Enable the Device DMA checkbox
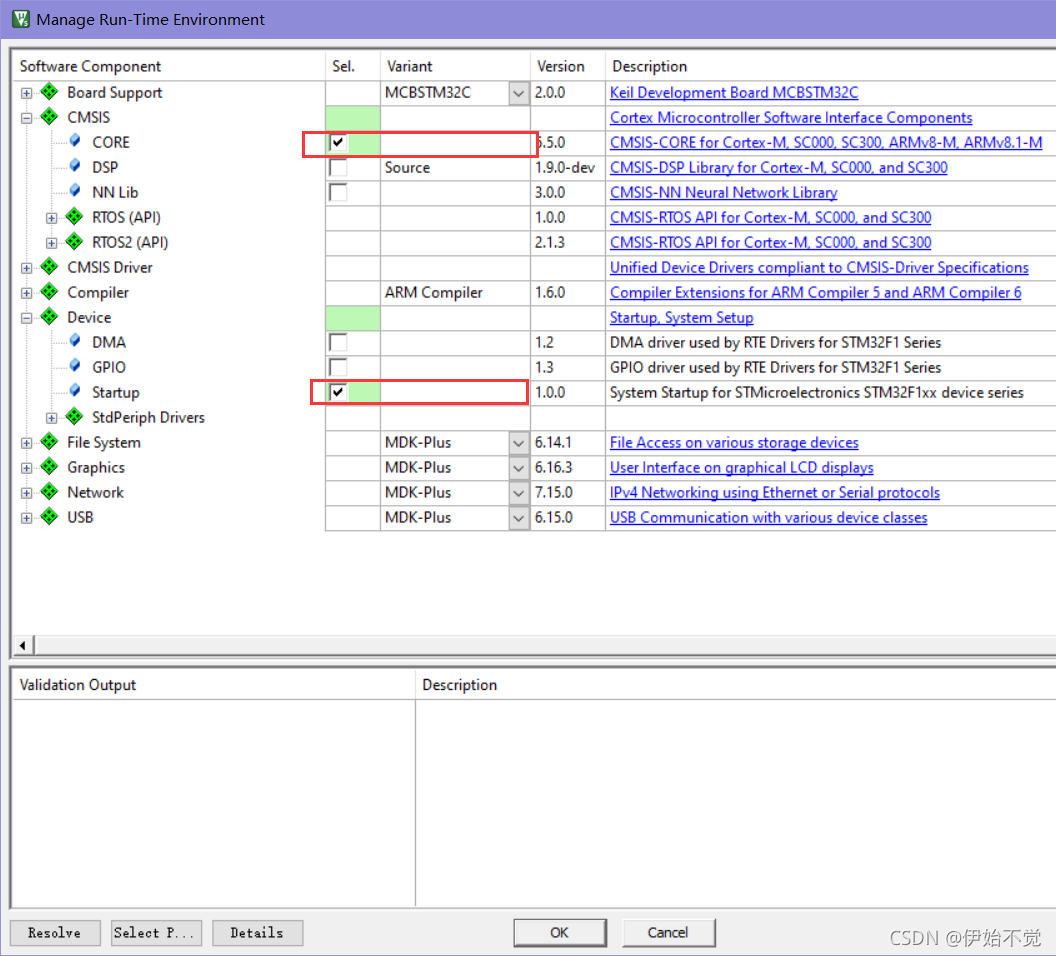 (x=338, y=342)
